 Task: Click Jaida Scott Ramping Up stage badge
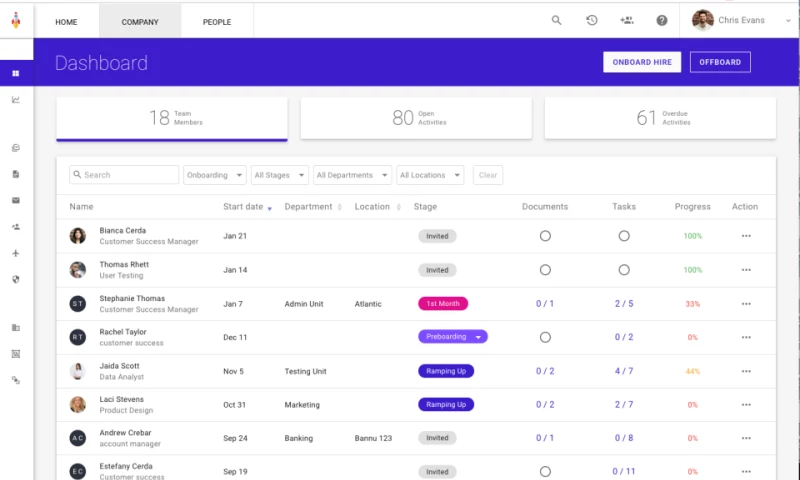click(446, 371)
